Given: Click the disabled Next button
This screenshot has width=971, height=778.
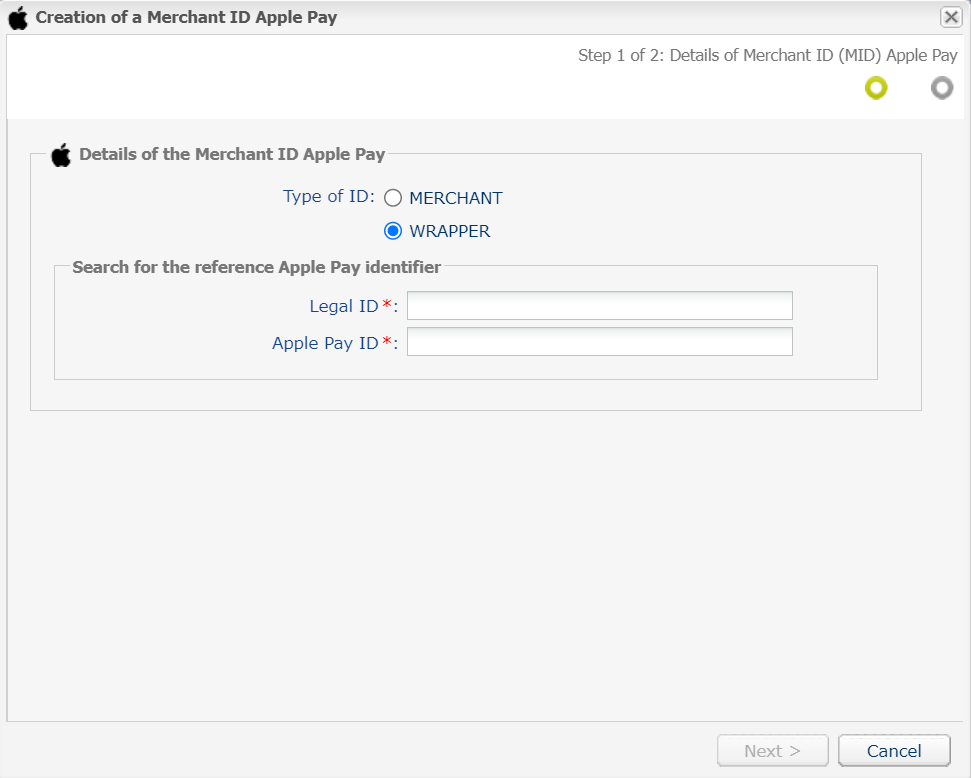Looking at the screenshot, I should pos(773,751).
